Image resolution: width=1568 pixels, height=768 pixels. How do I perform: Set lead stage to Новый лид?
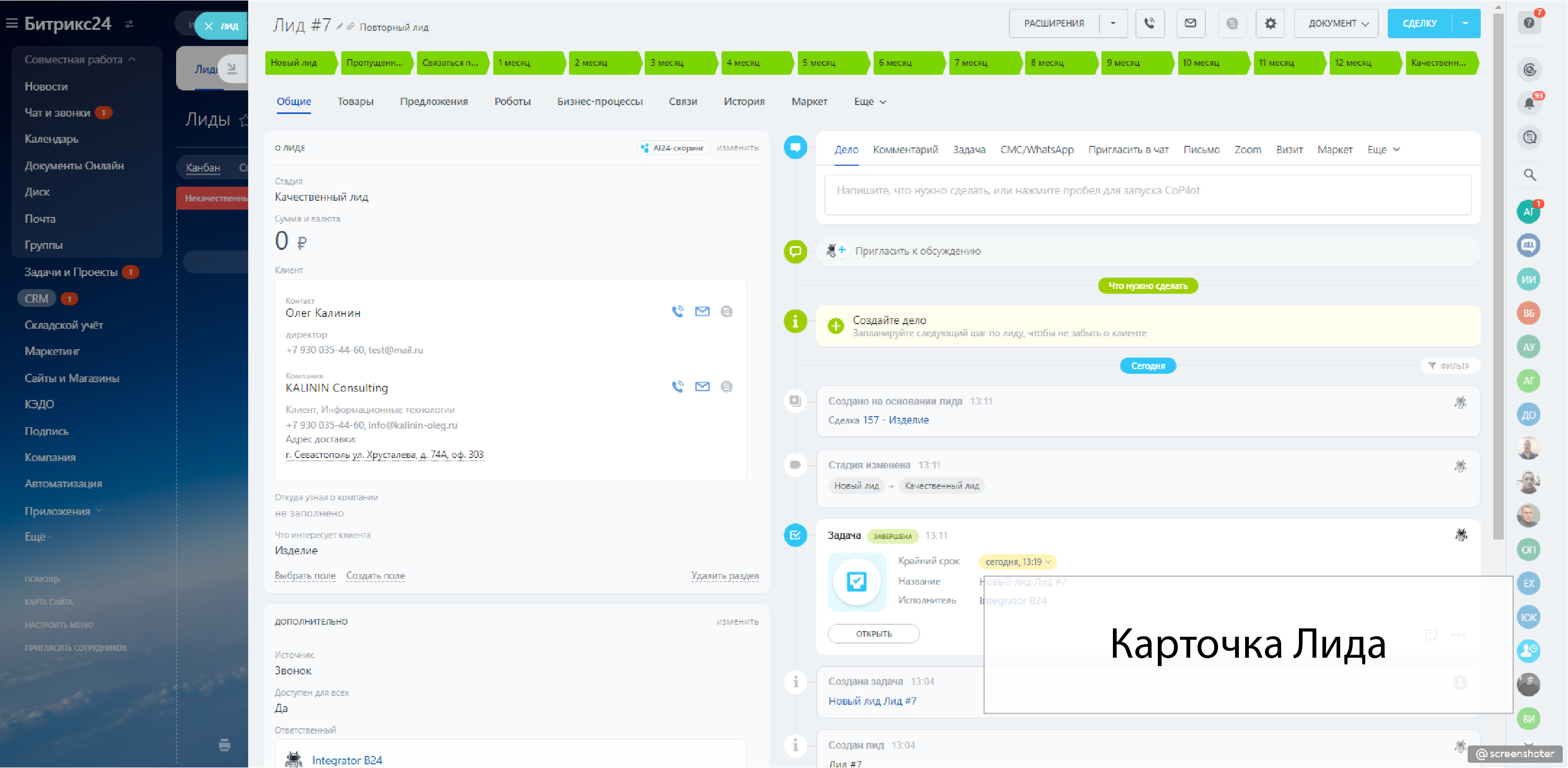coord(298,63)
